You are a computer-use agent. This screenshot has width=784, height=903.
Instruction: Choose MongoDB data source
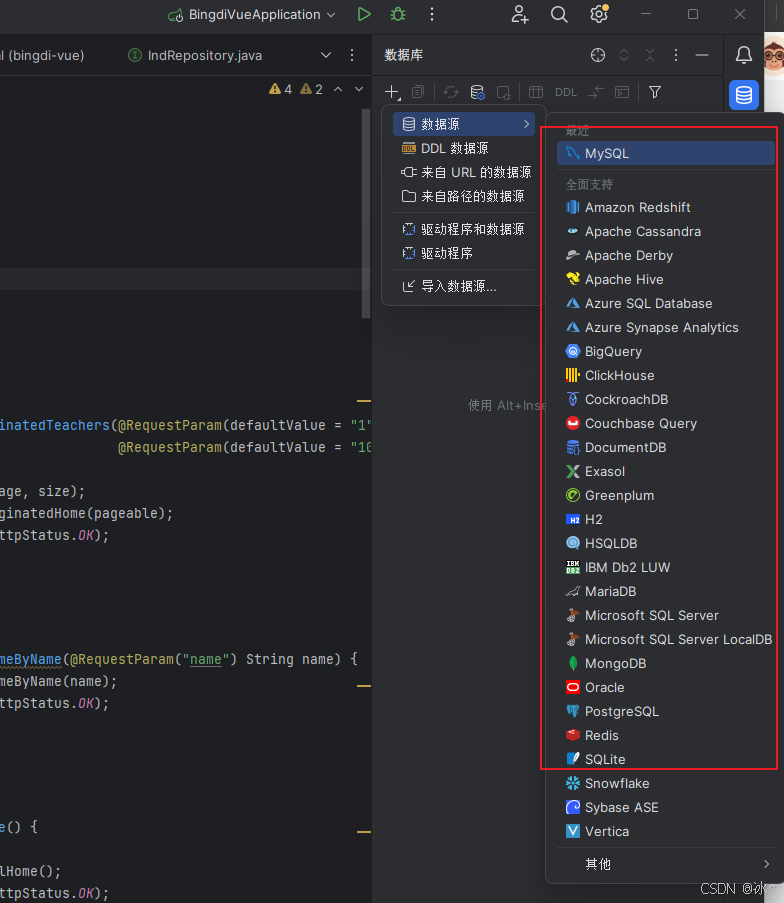click(666, 663)
